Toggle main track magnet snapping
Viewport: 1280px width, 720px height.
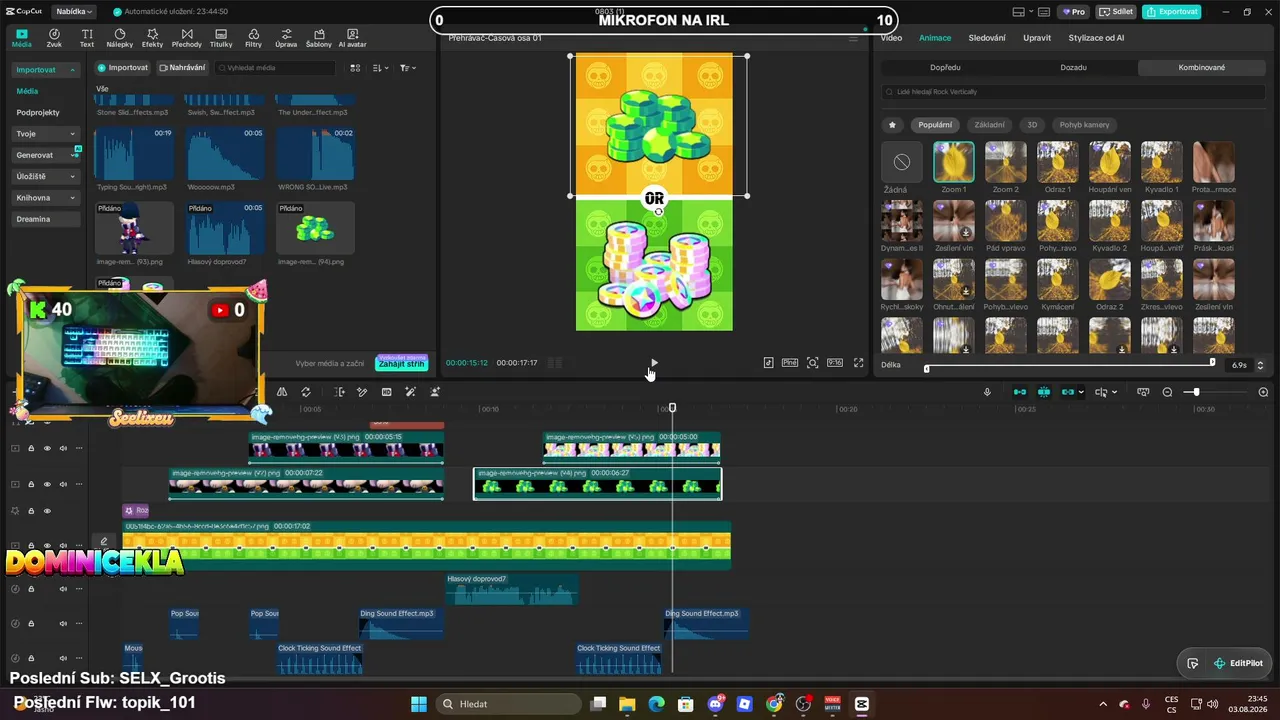click(1020, 392)
